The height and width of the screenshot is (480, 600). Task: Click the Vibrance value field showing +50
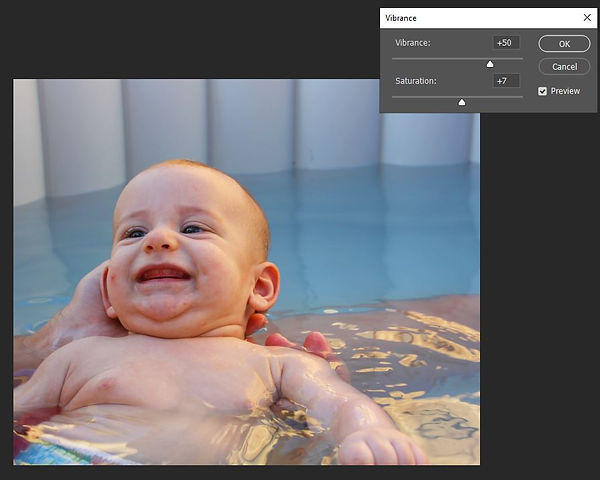(506, 42)
